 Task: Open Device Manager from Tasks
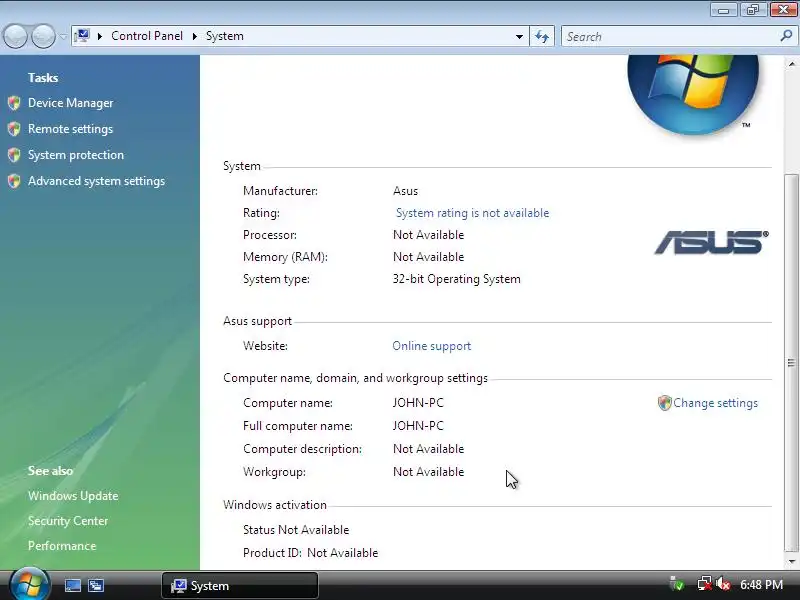[x=70, y=103]
